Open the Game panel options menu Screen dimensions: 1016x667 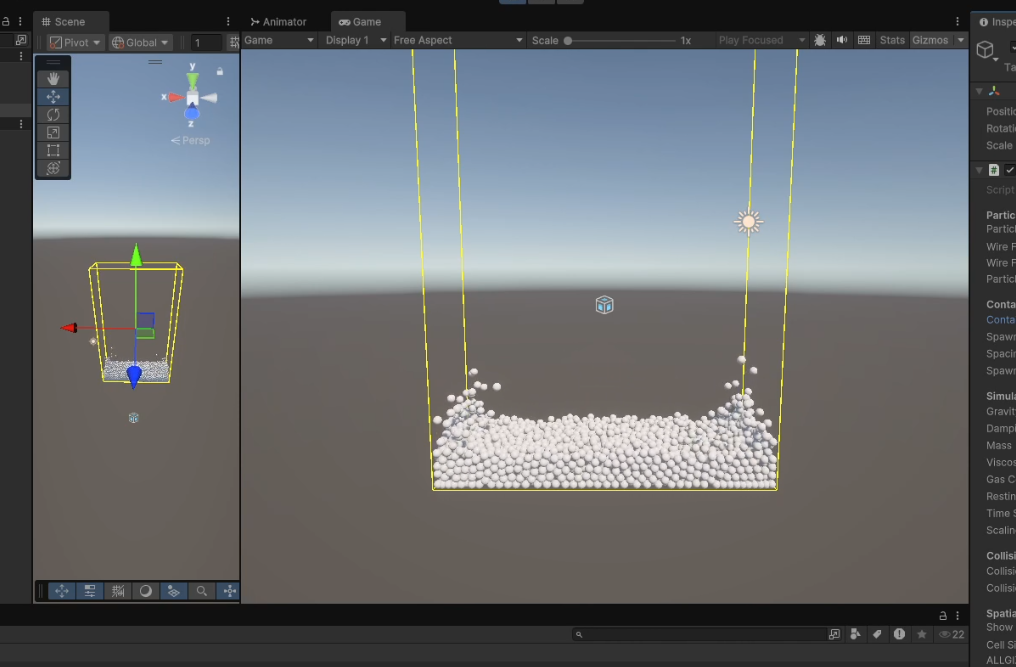pyautogui.click(x=958, y=21)
